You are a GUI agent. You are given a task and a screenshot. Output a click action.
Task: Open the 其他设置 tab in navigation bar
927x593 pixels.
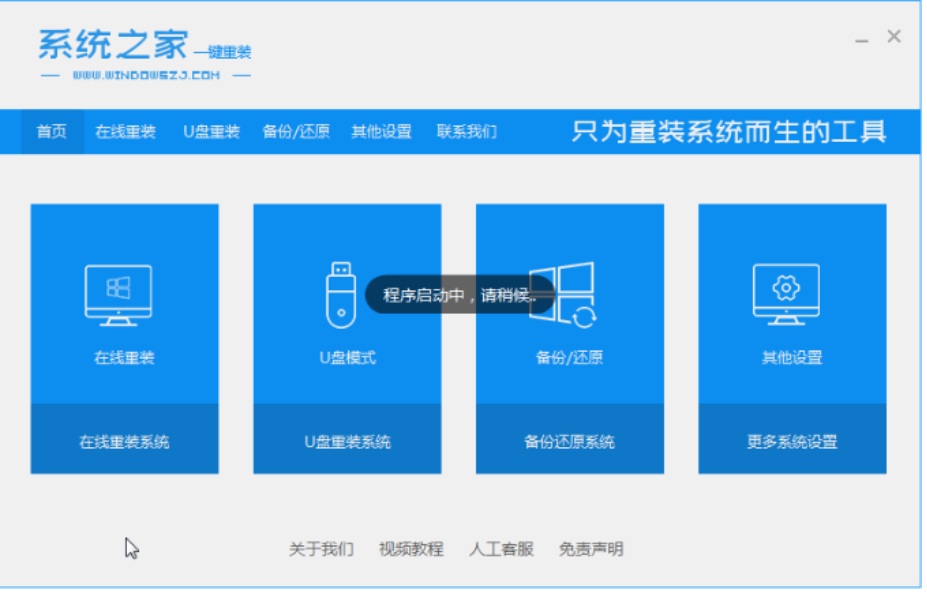[x=381, y=132]
